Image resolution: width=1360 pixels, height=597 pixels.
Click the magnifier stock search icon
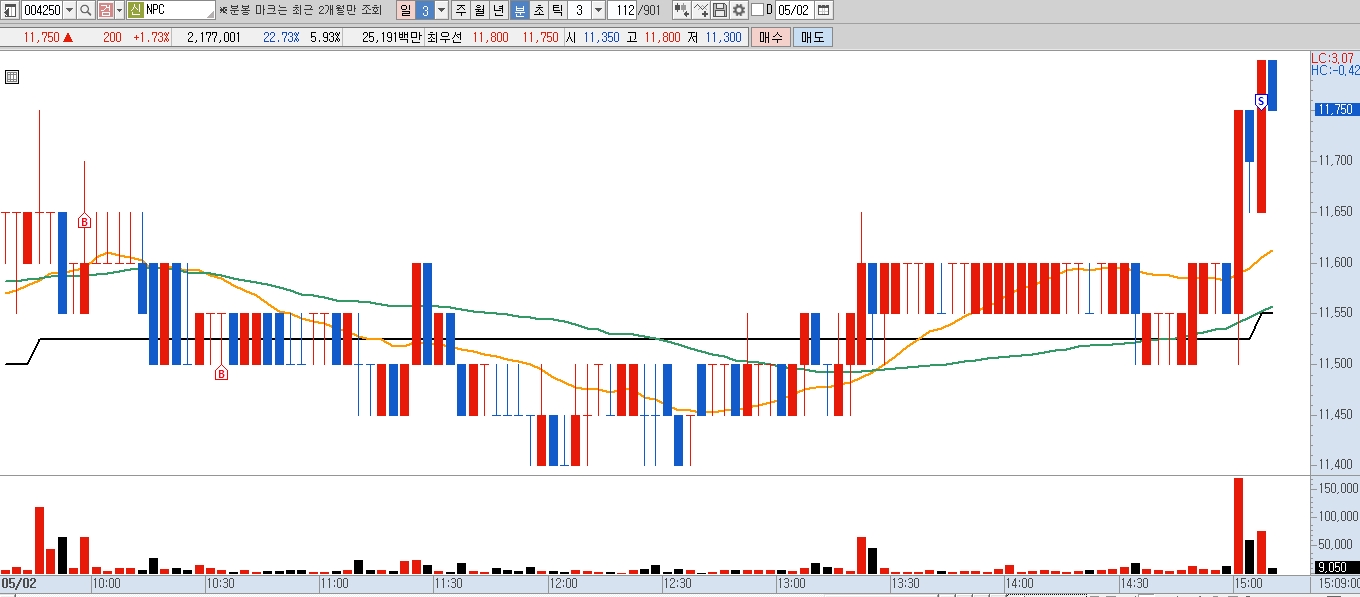click(86, 10)
